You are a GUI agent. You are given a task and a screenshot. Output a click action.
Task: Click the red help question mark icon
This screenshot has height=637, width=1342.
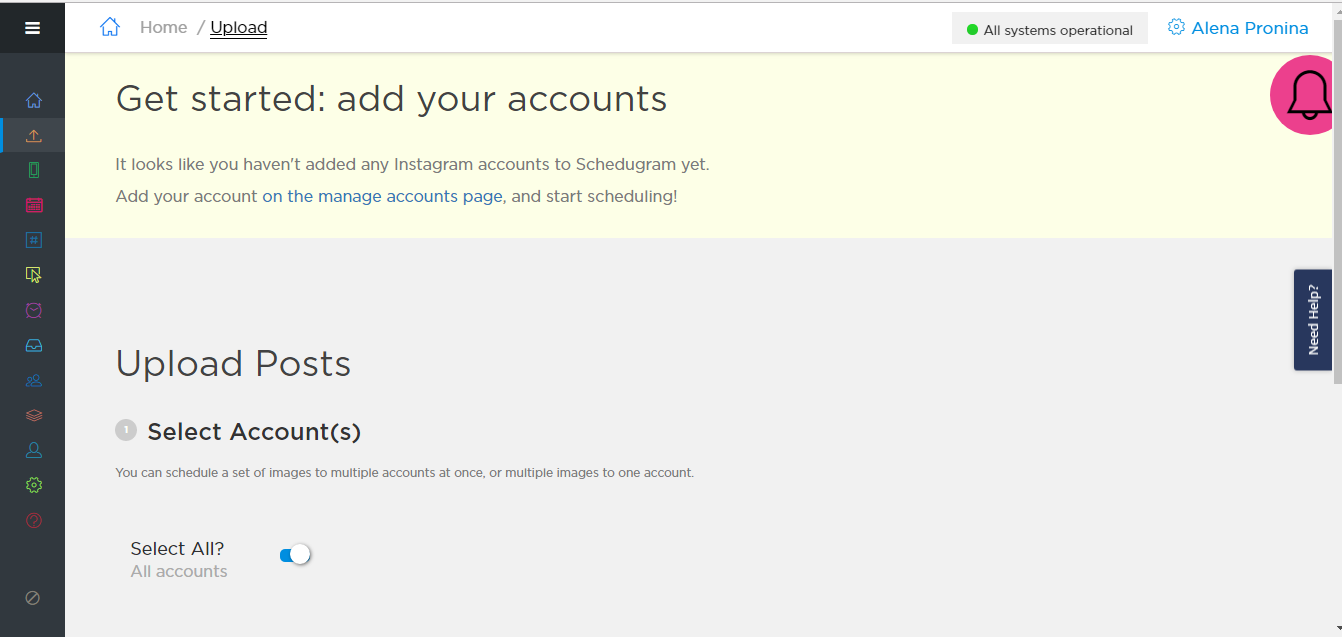(33, 520)
